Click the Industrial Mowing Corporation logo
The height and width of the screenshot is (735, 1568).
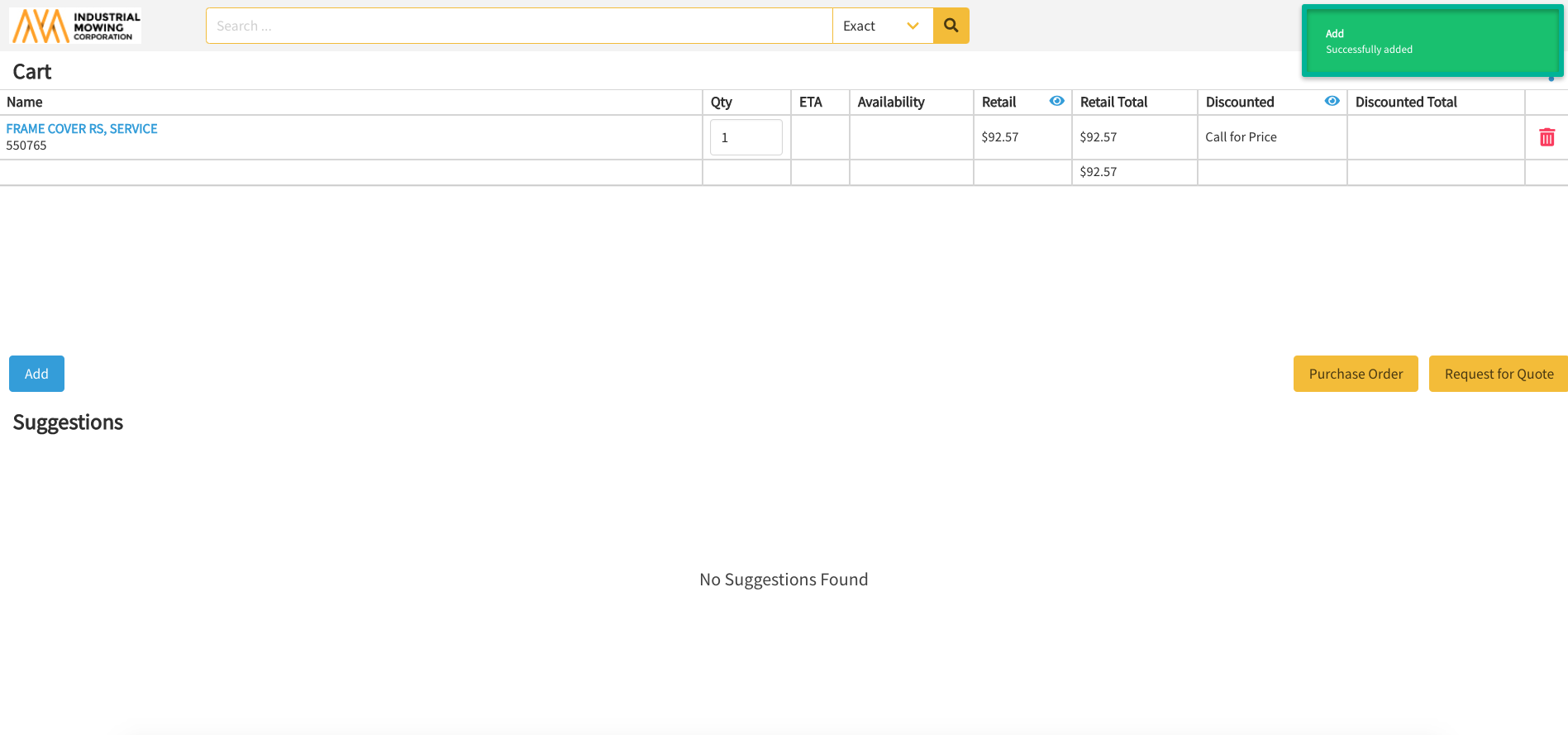76,26
